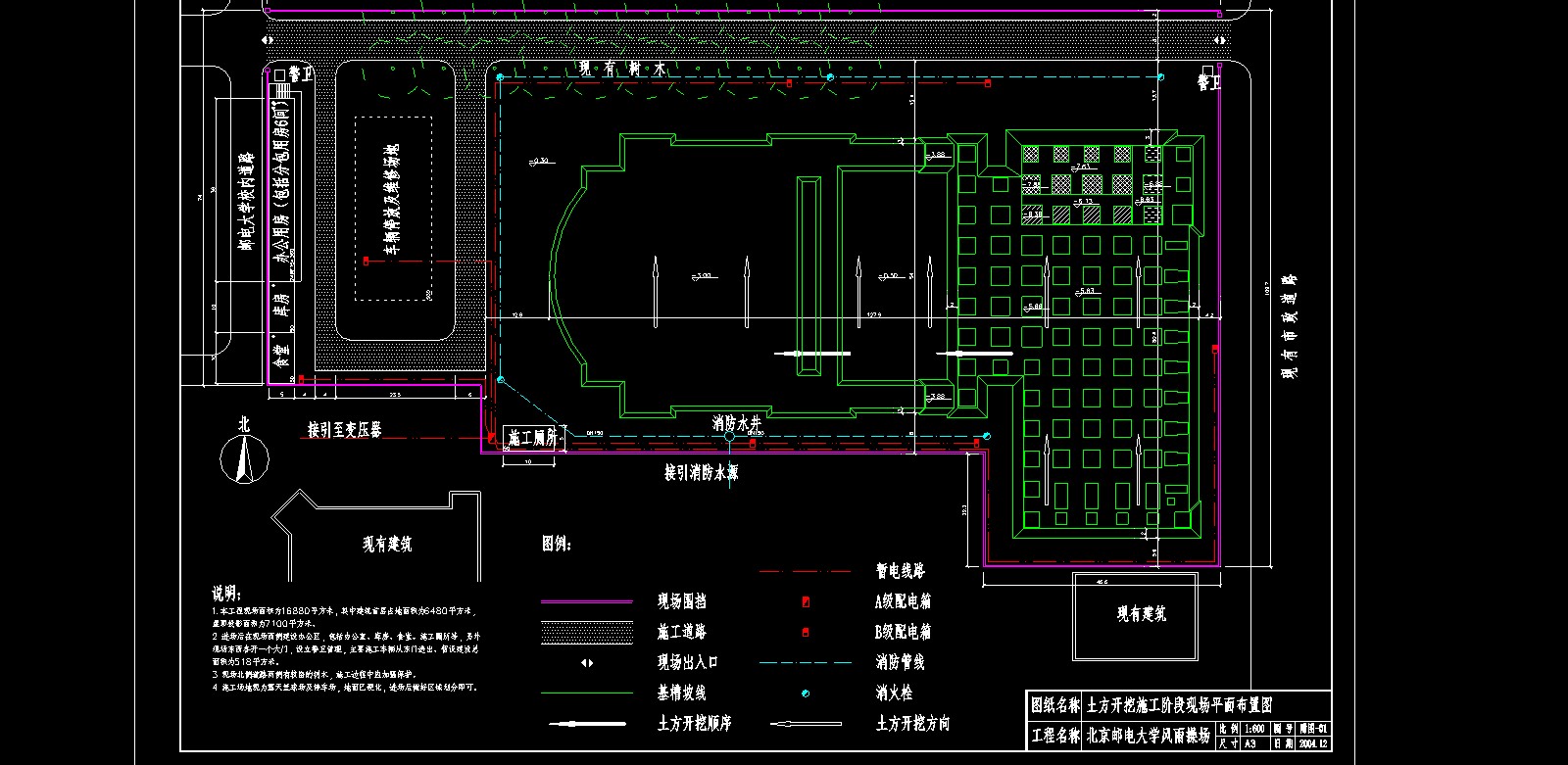Viewport: 1568px width, 765px height.
Task: Select the 现场围挡 legend text
Action: (x=681, y=601)
